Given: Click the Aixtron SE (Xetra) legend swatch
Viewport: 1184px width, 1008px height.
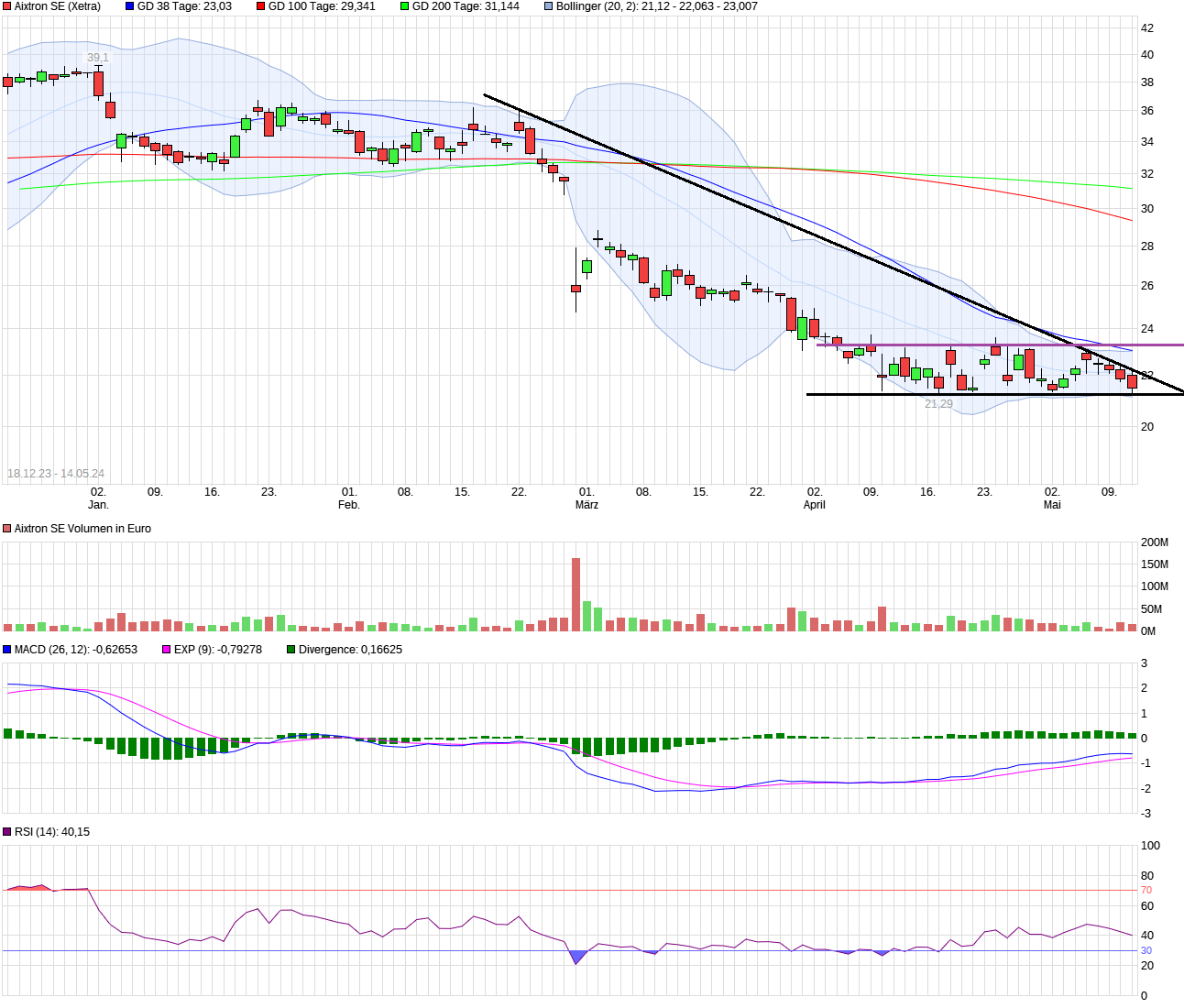Looking at the screenshot, I should [7, 6].
